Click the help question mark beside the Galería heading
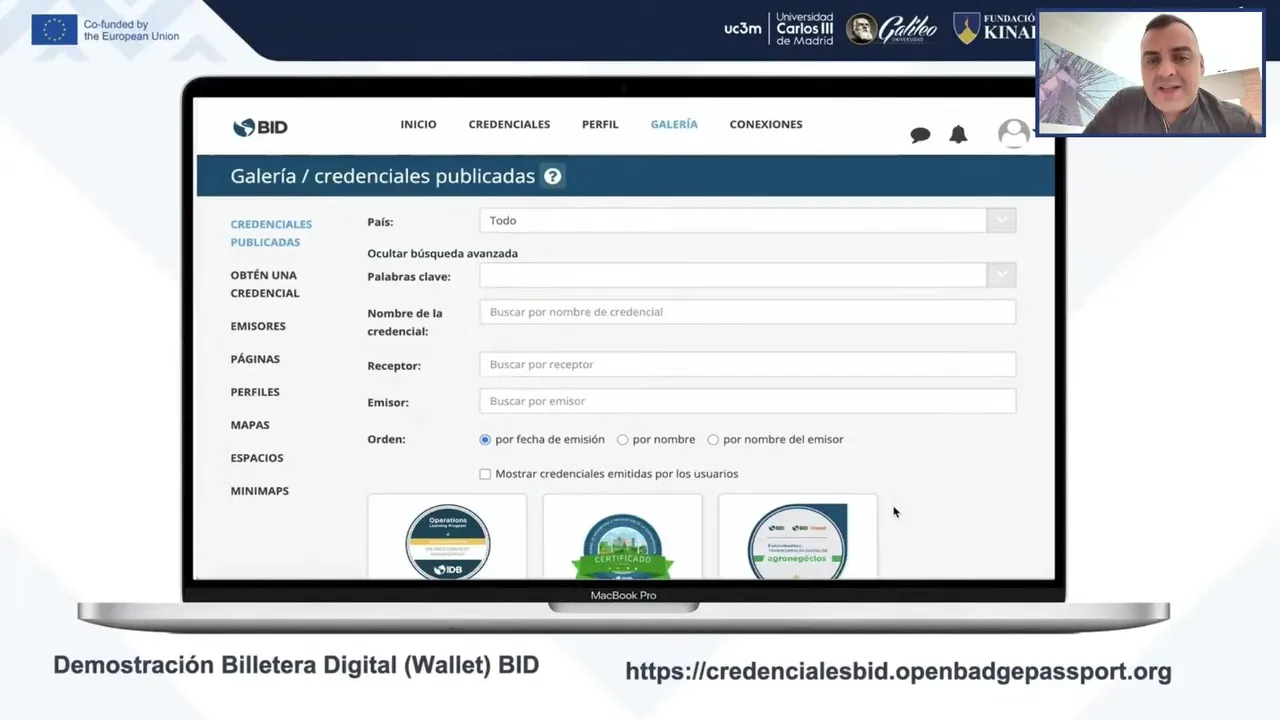The width and height of the screenshot is (1280, 720). 552,176
